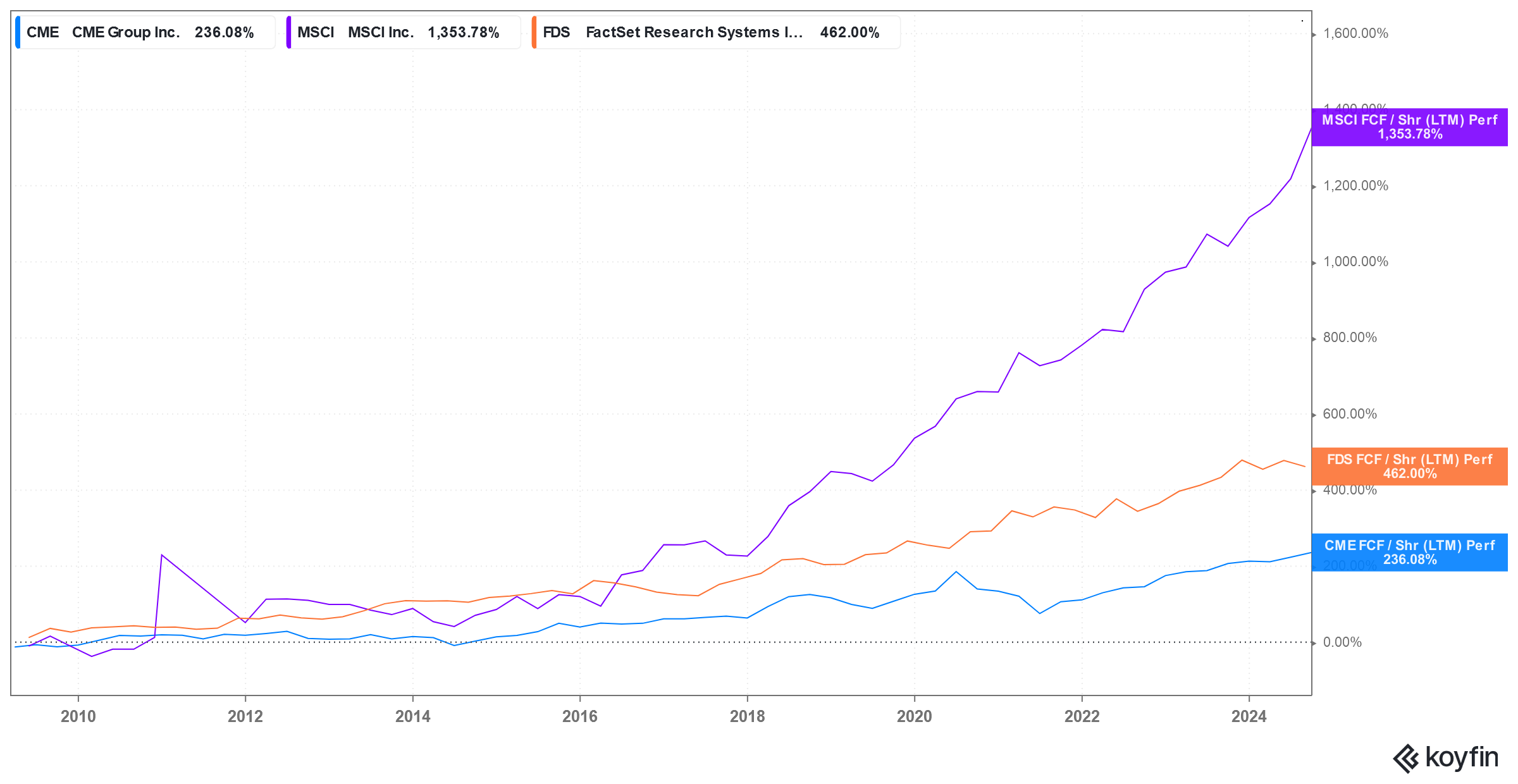
Task: Click the 2014 x-axis label
Action: pos(413,716)
